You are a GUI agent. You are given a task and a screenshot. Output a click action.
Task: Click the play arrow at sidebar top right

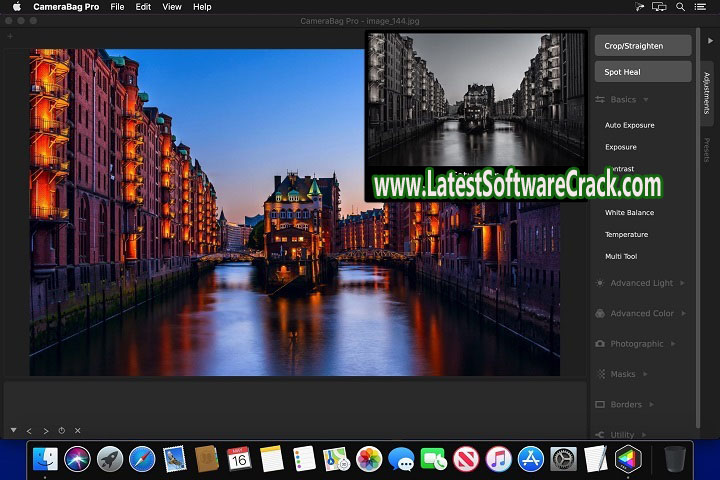click(710, 40)
